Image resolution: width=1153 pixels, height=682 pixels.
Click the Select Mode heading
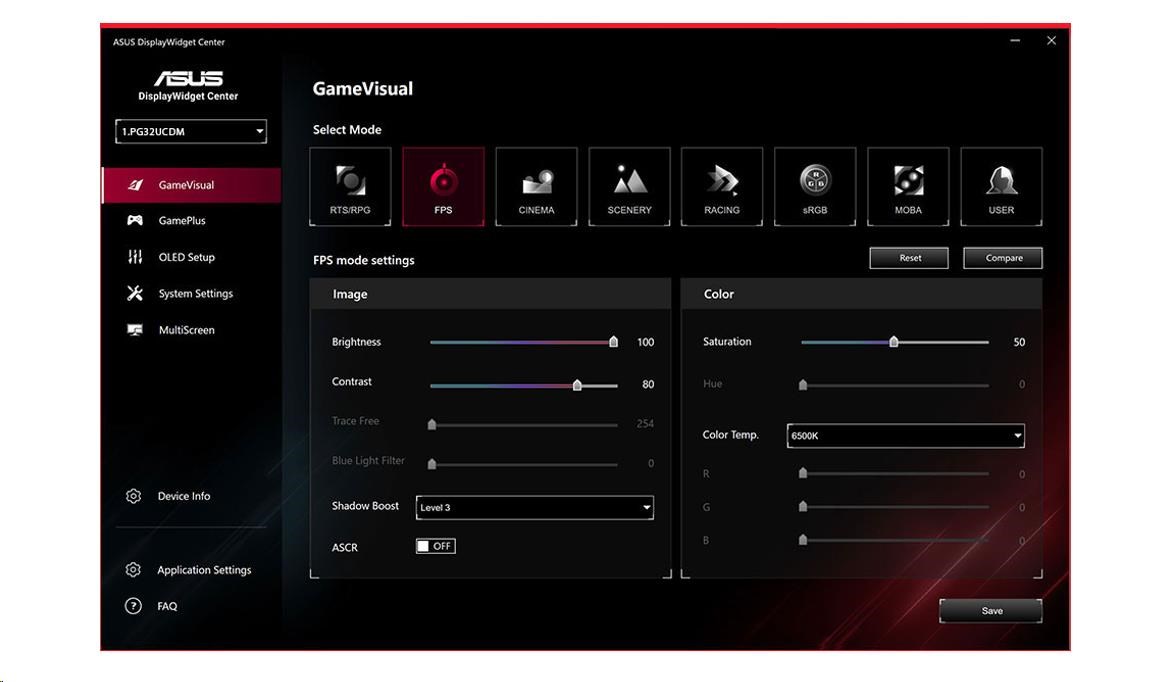click(x=347, y=129)
